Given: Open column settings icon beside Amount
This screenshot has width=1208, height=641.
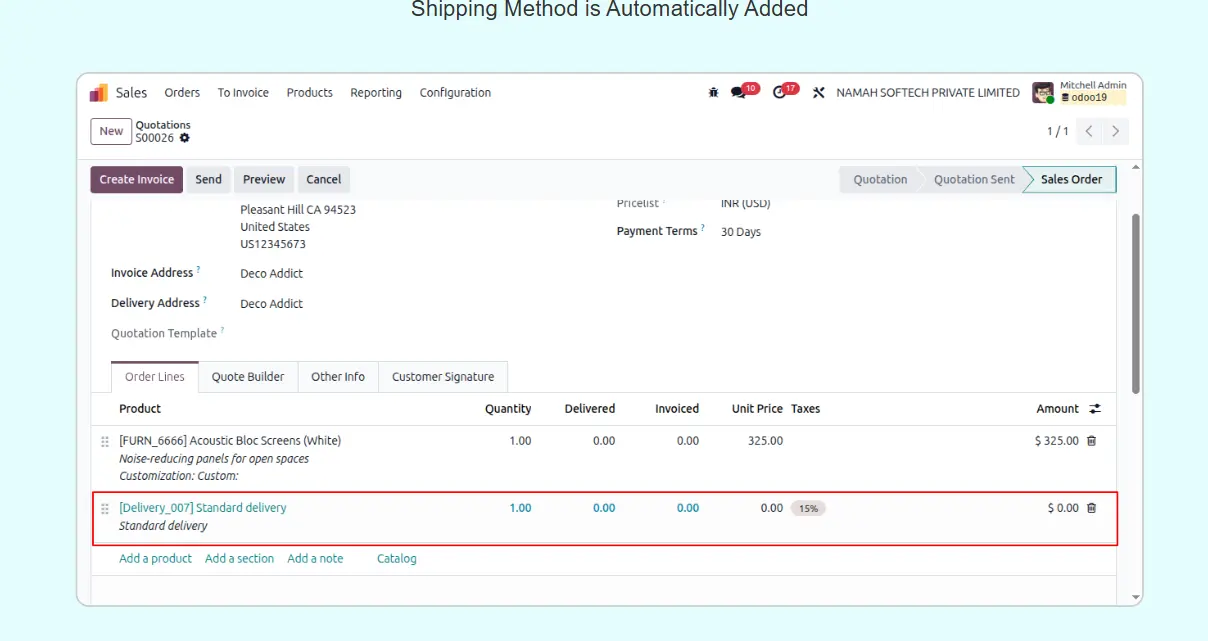Looking at the screenshot, I should pyautogui.click(x=1095, y=409).
